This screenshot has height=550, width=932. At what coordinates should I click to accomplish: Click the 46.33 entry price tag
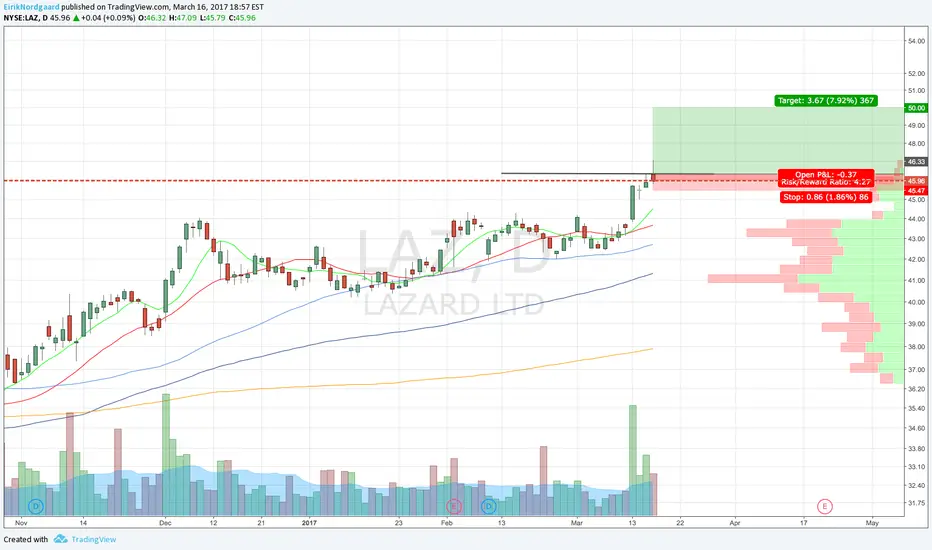pyautogui.click(x=916, y=162)
